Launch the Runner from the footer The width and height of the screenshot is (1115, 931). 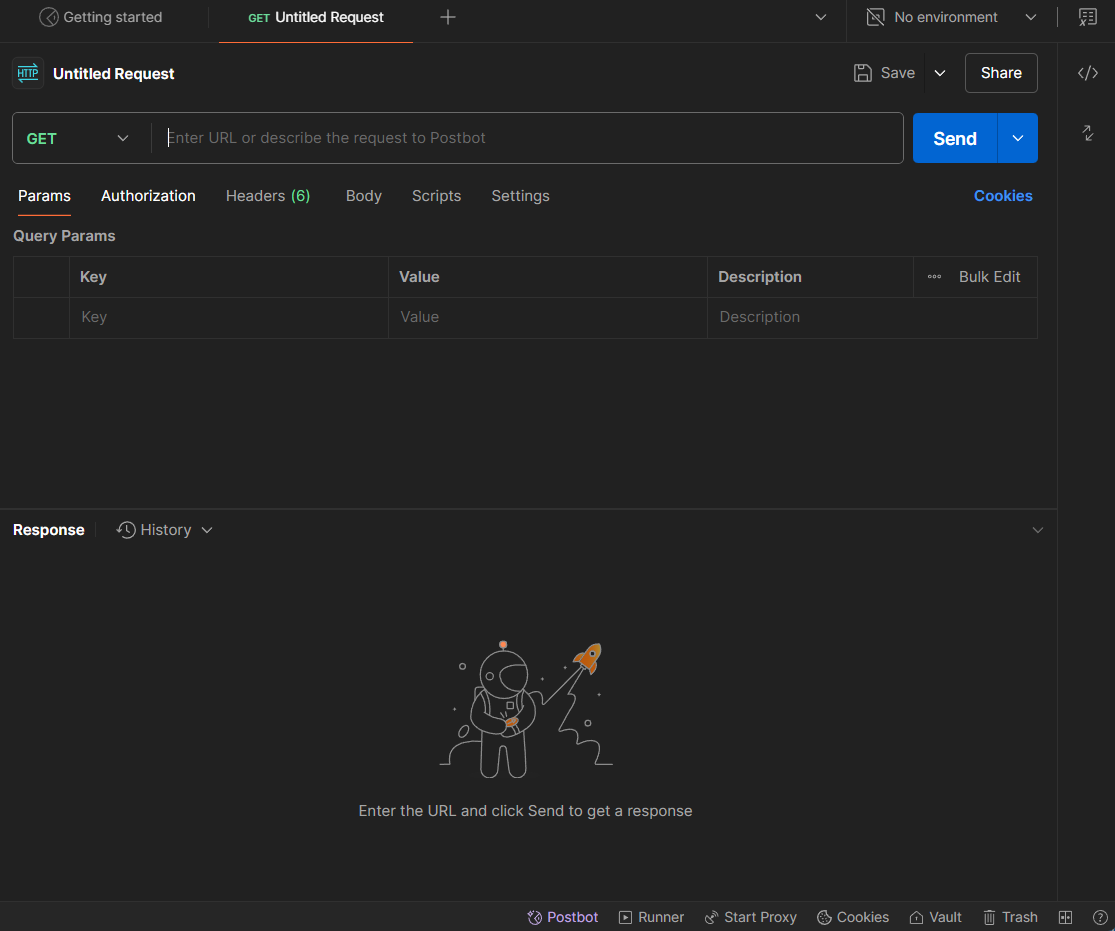(x=651, y=917)
